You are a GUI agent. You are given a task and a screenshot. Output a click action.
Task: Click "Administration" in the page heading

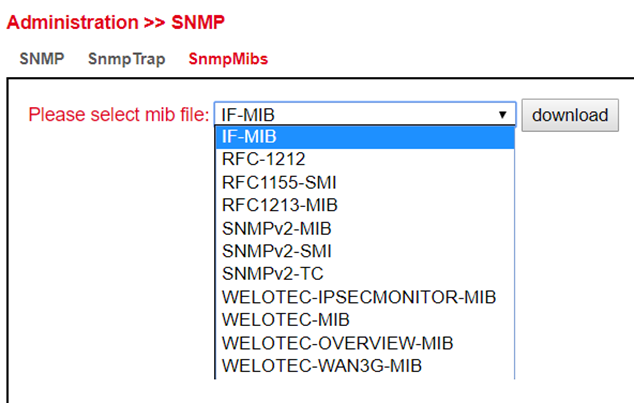pyautogui.click(x=72, y=21)
